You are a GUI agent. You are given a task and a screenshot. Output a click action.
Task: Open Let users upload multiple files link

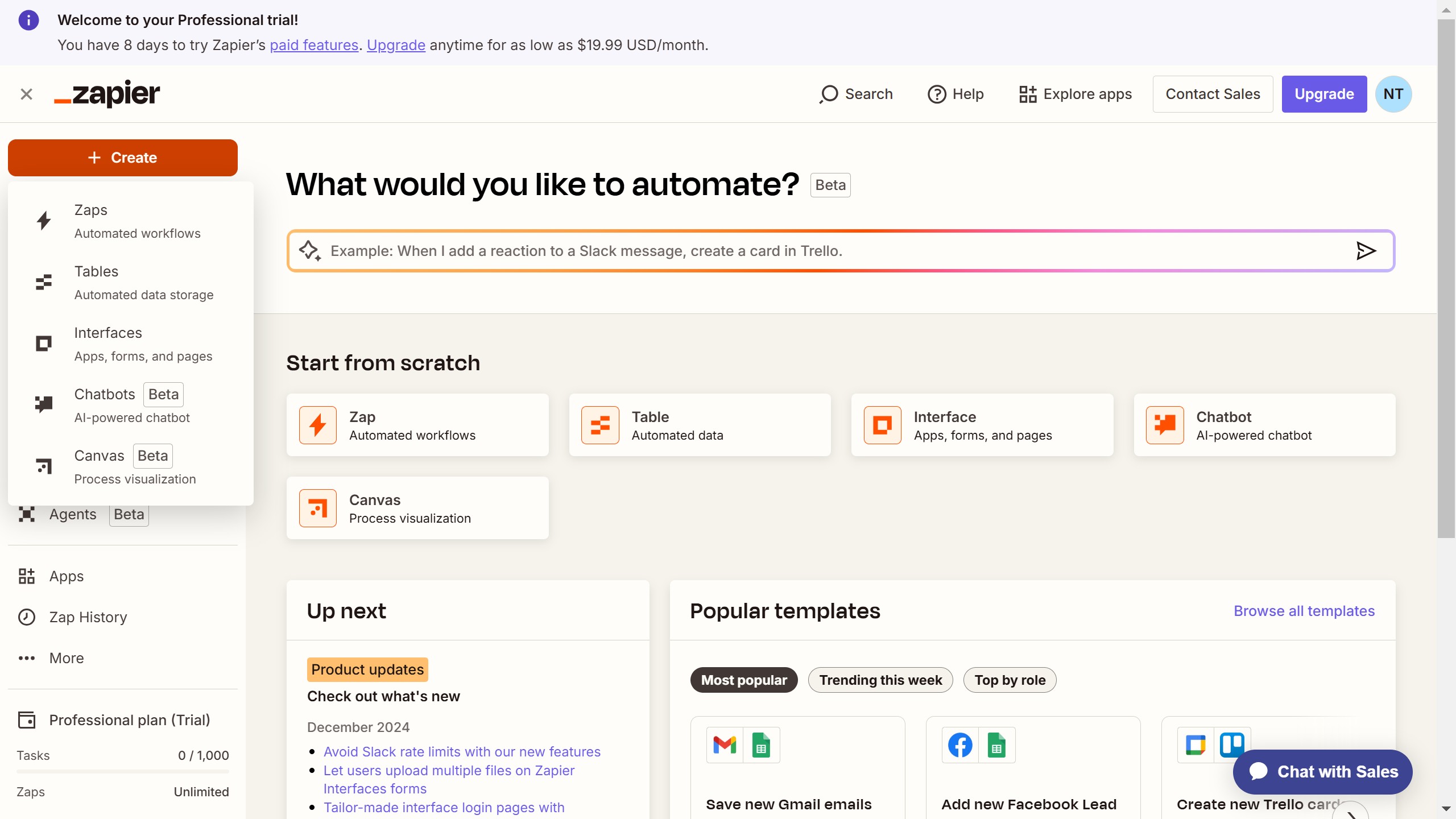click(449, 779)
